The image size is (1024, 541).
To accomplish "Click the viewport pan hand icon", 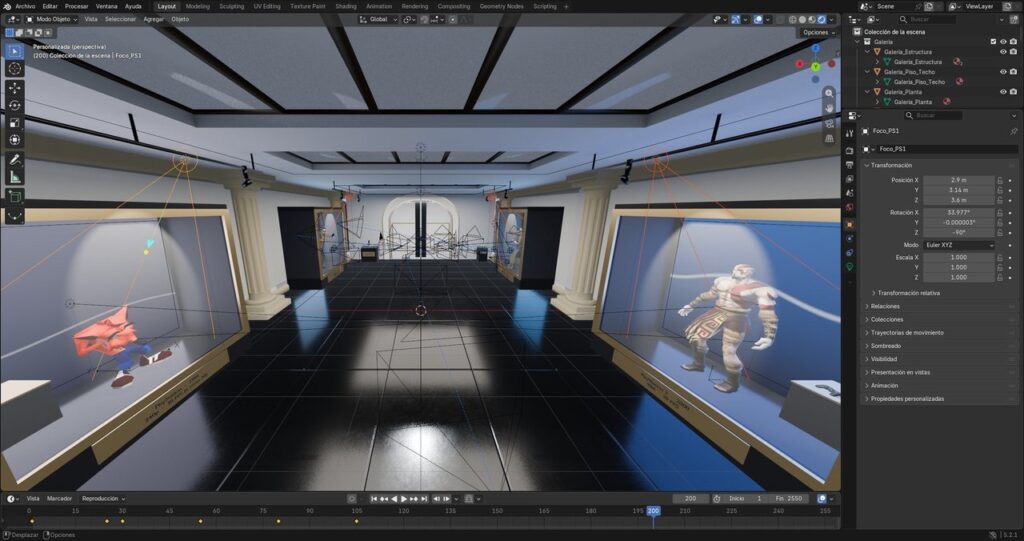I will pos(829,108).
